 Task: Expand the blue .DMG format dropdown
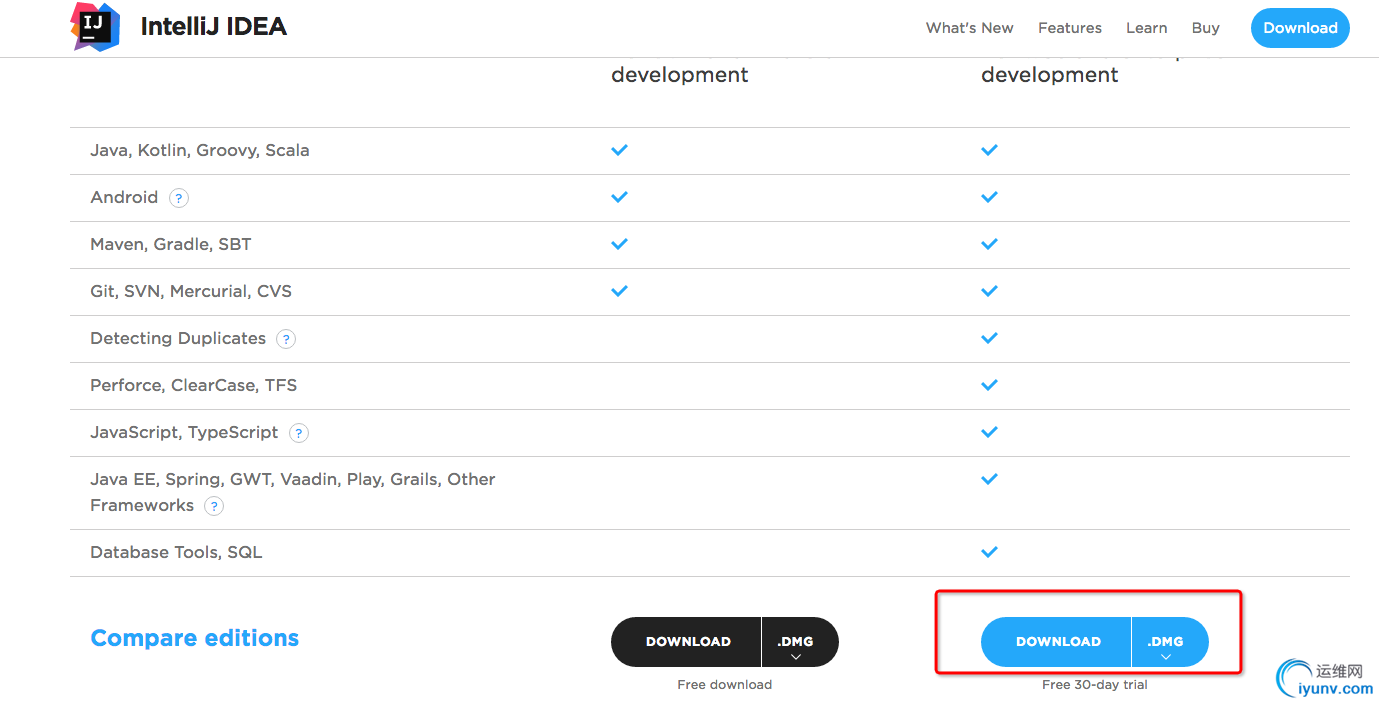click(x=1170, y=642)
